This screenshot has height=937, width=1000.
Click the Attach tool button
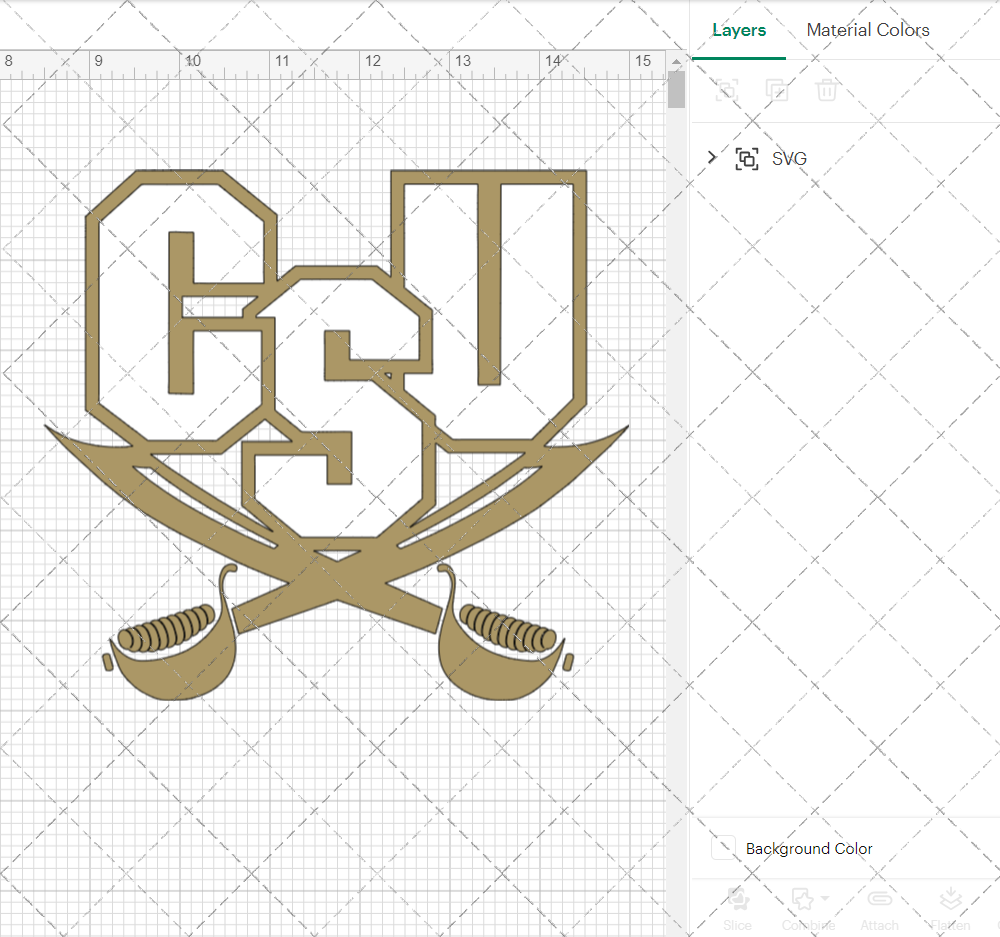pos(879,908)
